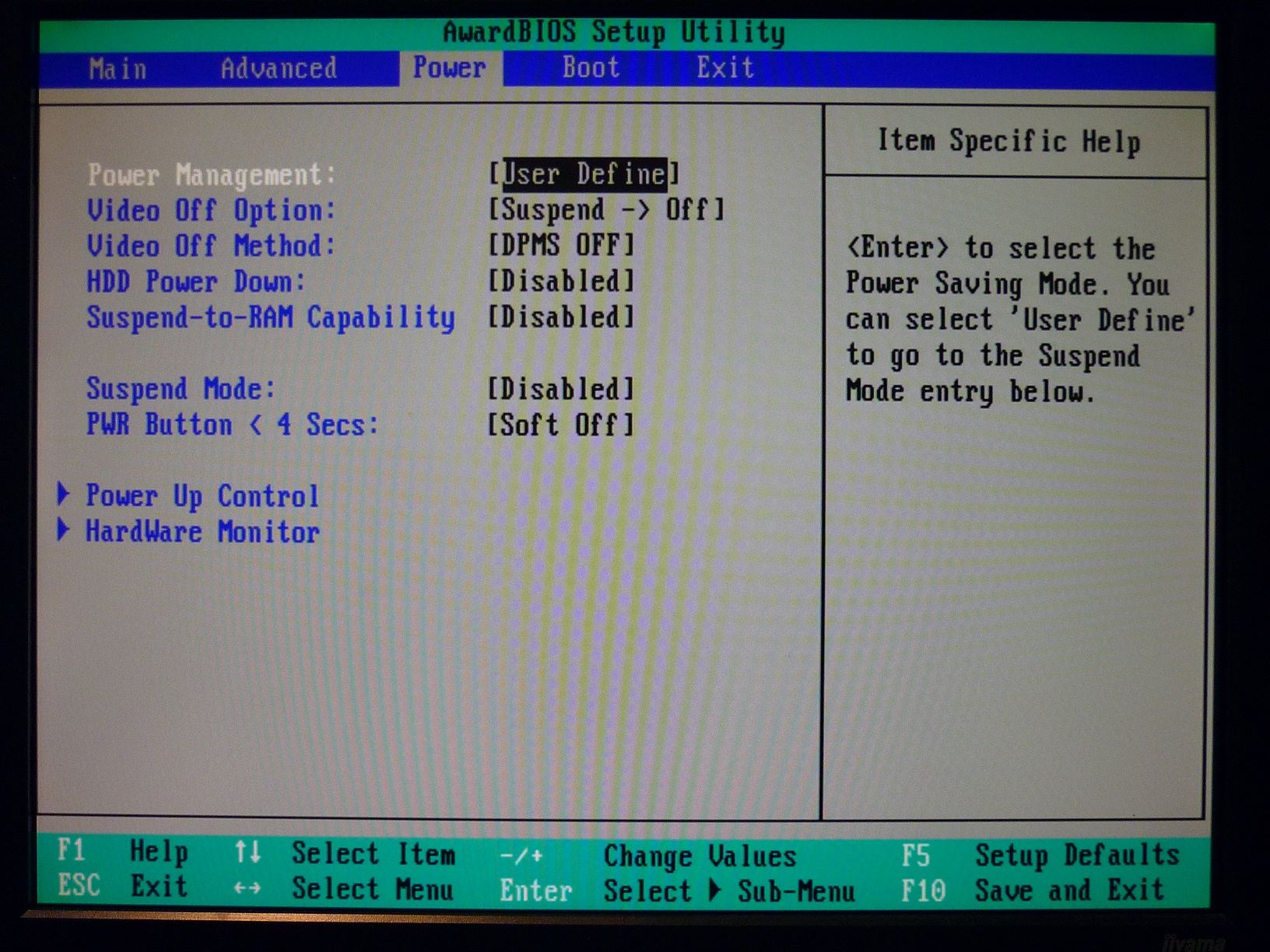
Task: Select the Suspend Mode label
Action: coord(181,389)
